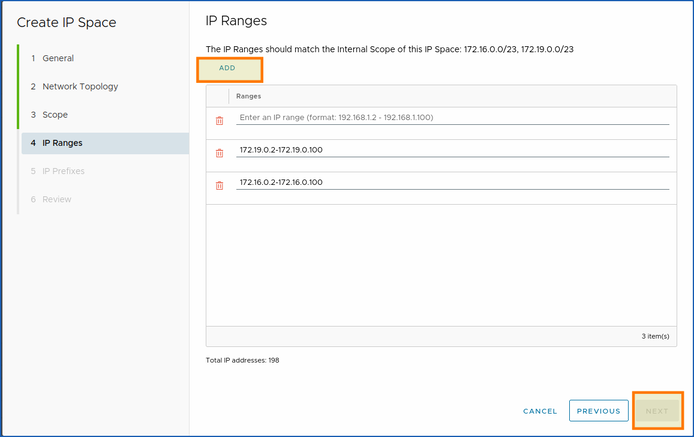The image size is (694, 437).
Task: Open the General wizard step
Action: pyautogui.click(x=58, y=58)
